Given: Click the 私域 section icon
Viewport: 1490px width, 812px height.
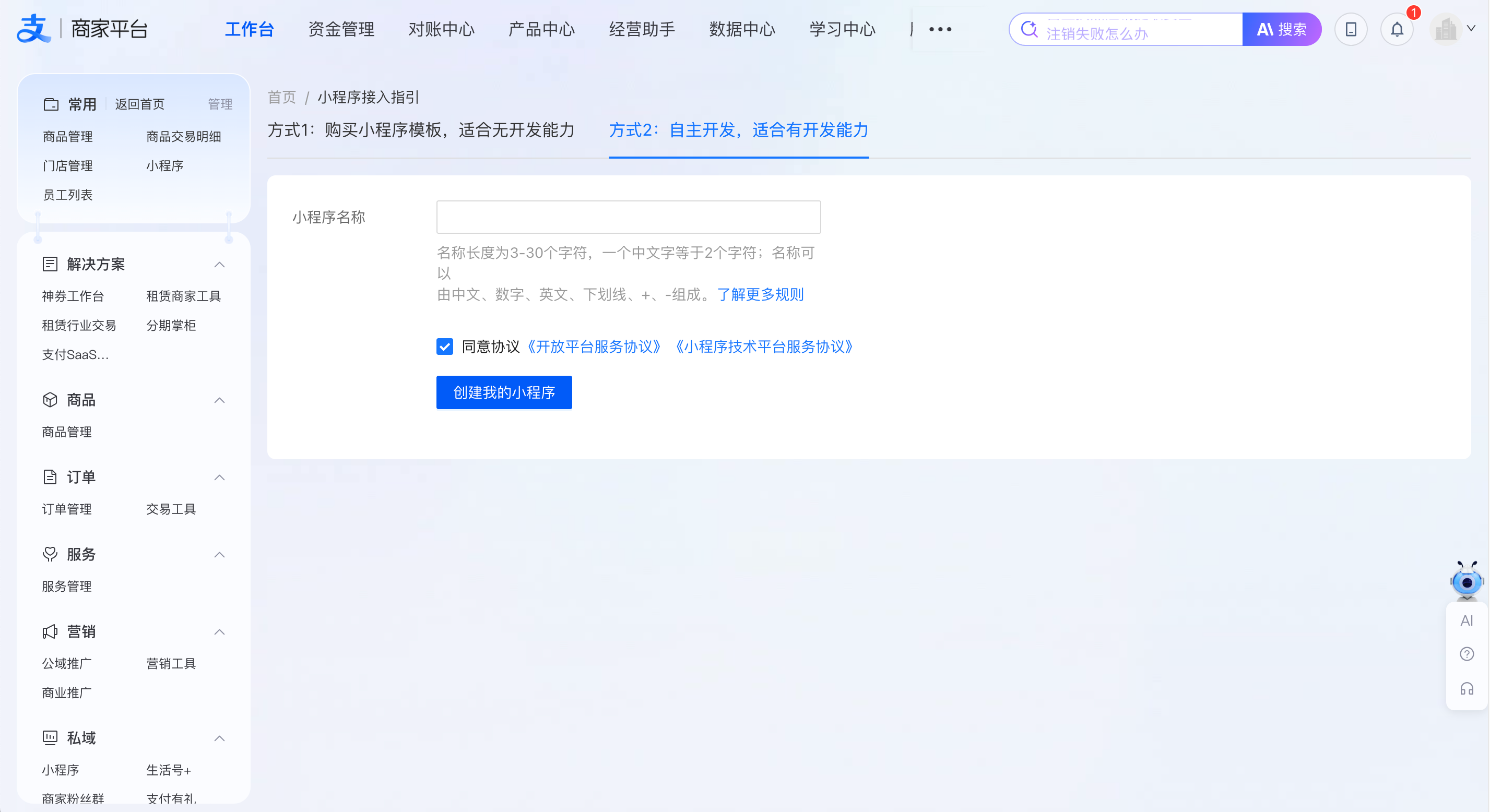Looking at the screenshot, I should (50, 737).
